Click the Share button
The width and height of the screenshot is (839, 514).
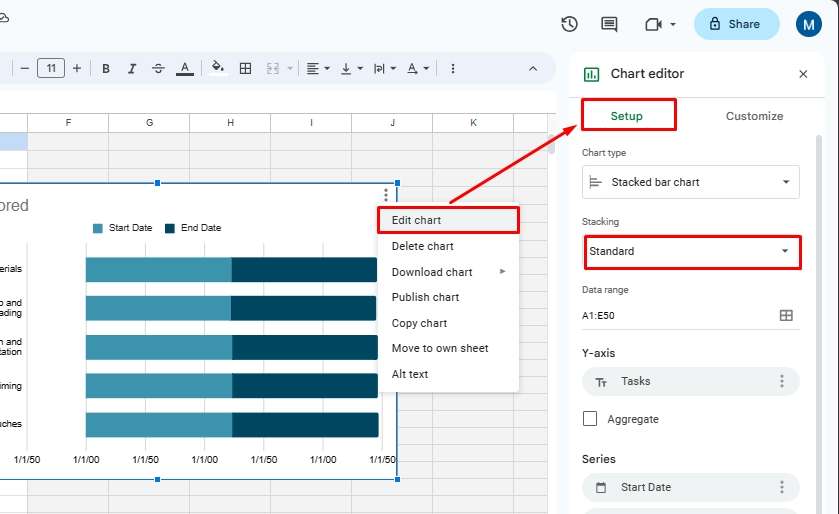736,24
